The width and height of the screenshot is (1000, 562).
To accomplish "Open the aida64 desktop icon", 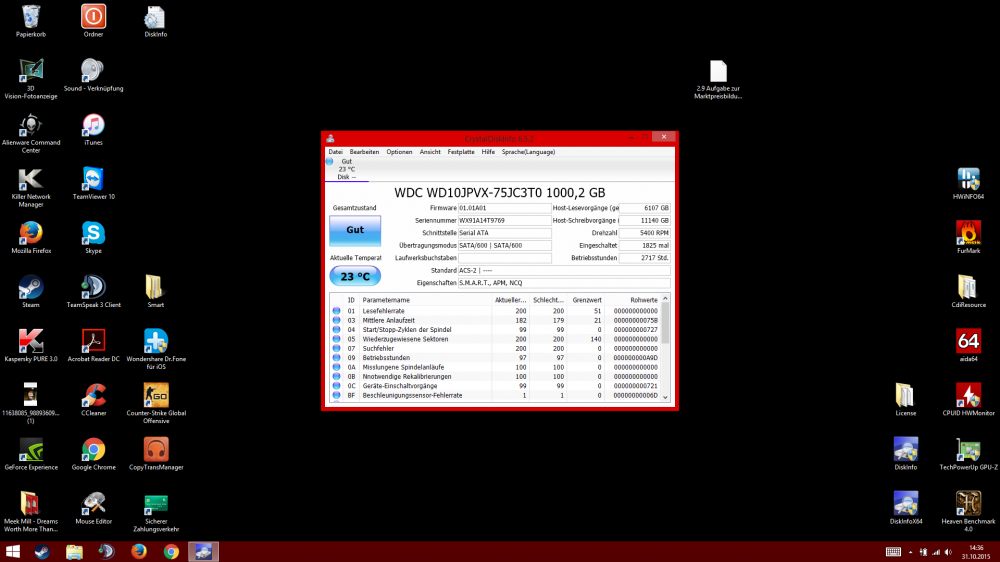I will [x=967, y=342].
